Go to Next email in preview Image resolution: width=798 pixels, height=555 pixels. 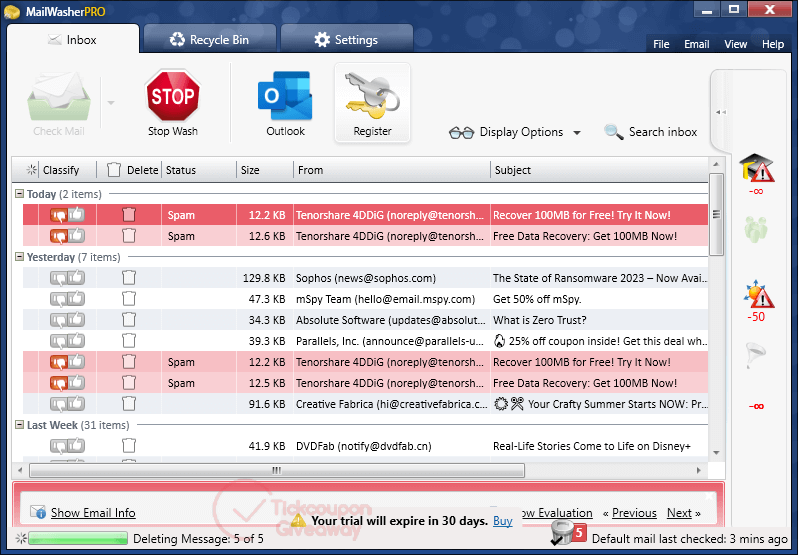pyautogui.click(x=679, y=513)
